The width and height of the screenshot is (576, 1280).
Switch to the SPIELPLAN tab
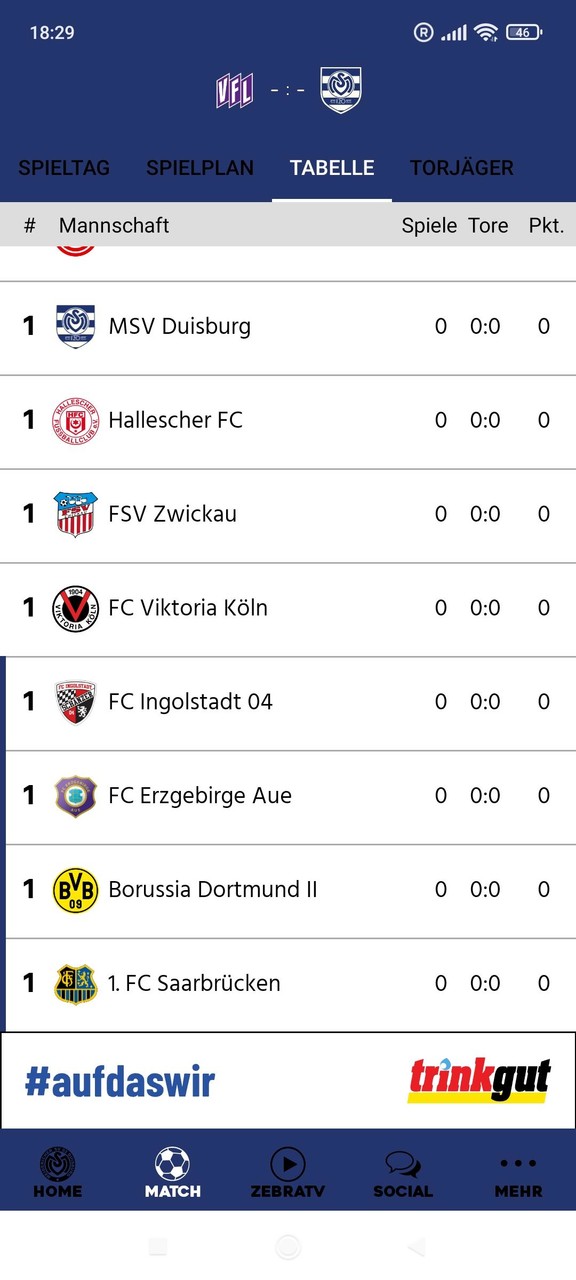click(199, 168)
